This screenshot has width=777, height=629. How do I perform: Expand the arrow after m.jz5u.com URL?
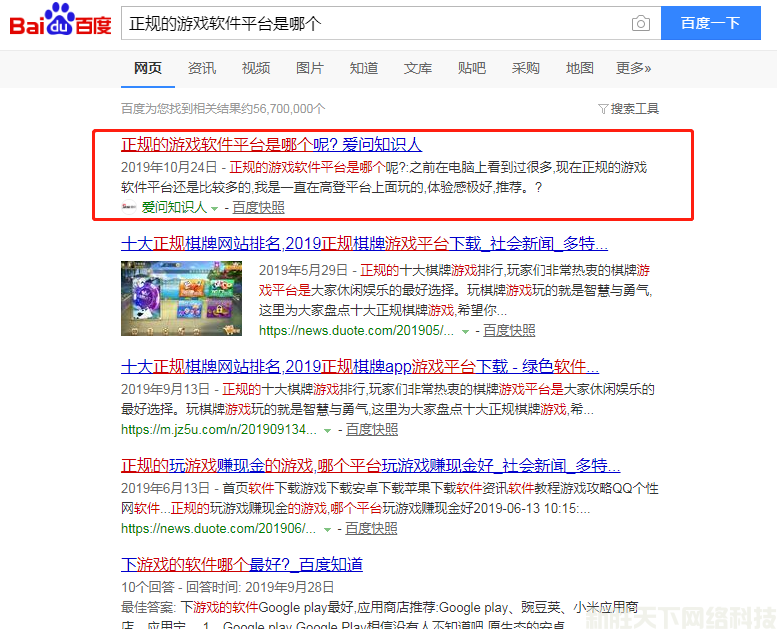click(x=327, y=430)
